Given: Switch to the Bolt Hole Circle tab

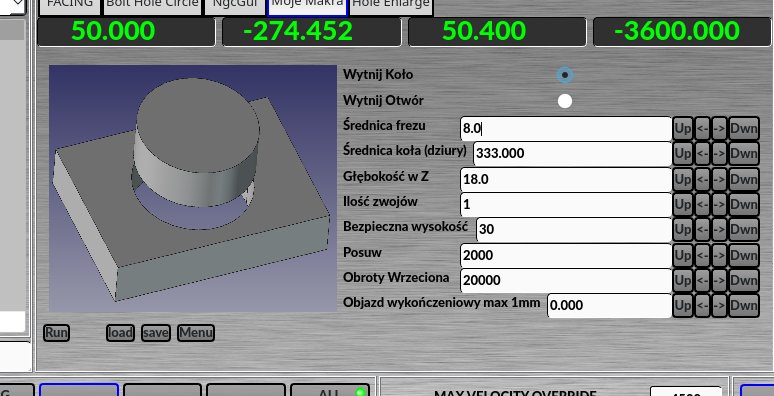Looking at the screenshot, I should [152, 5].
